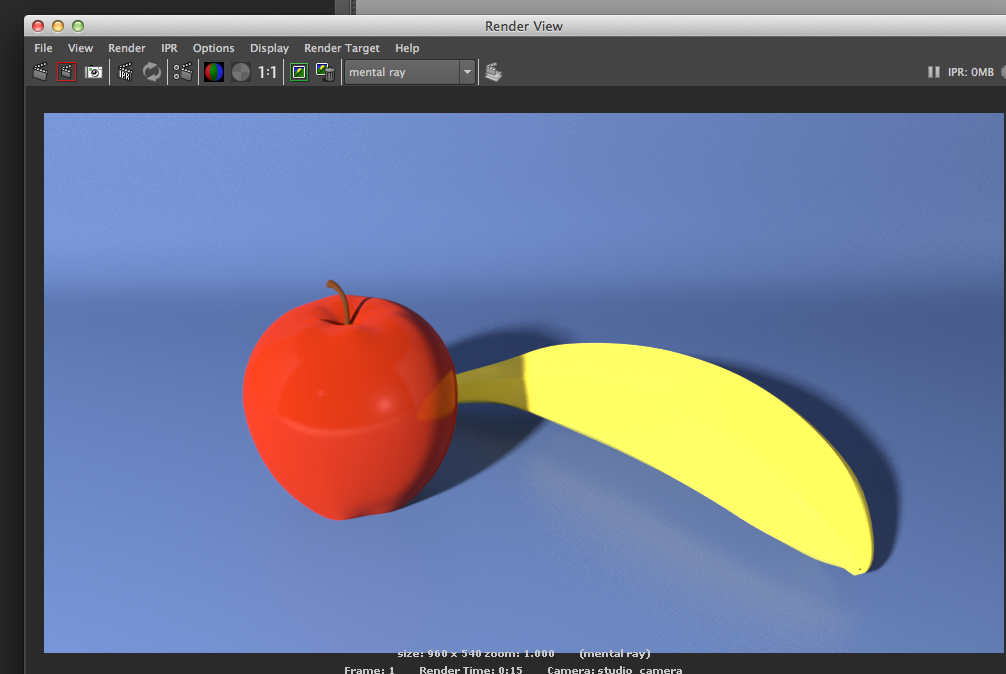
Task: Click the red-outlined Render Region icon
Action: (67, 72)
